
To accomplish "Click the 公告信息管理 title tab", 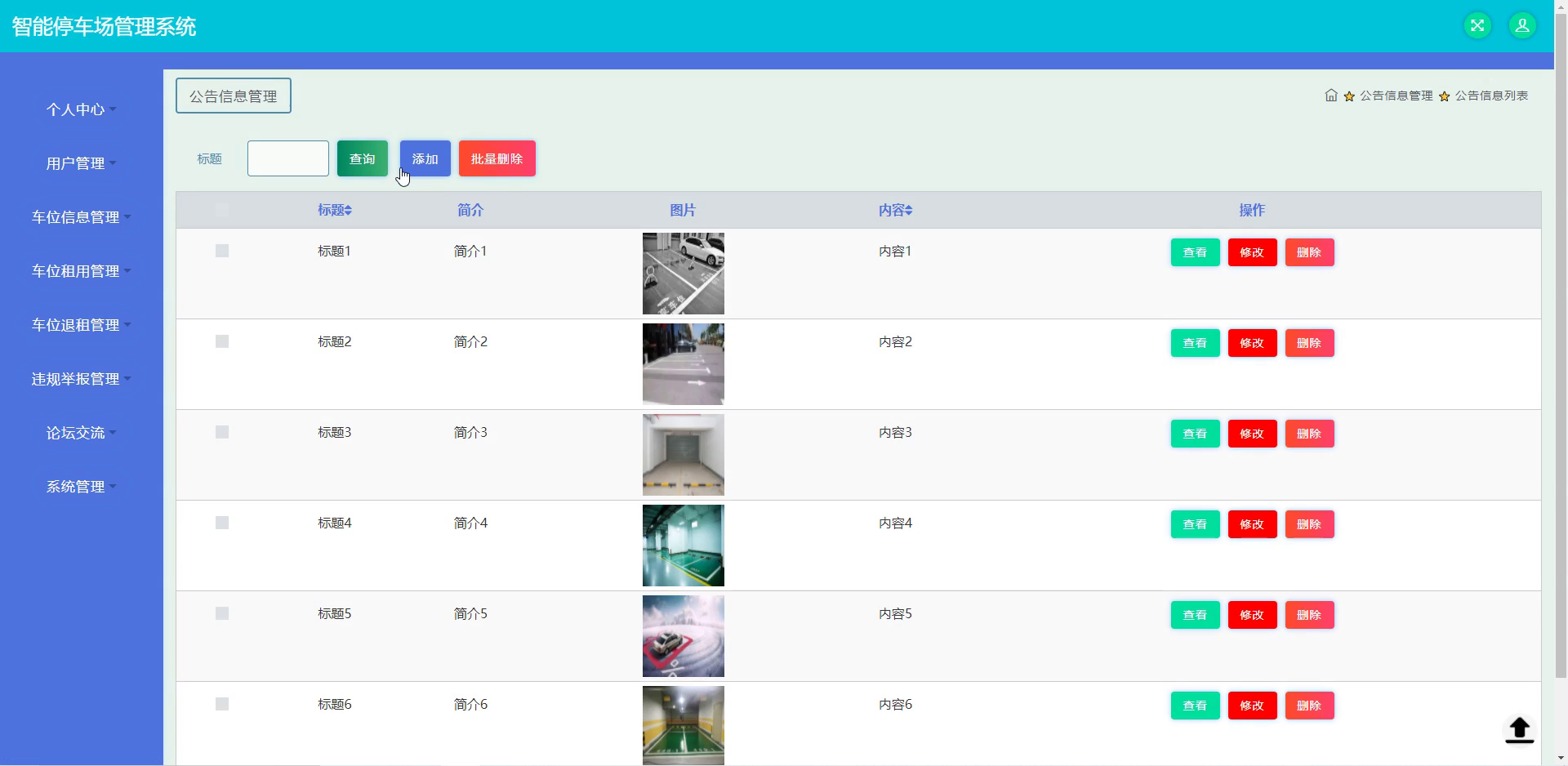I will [x=234, y=96].
